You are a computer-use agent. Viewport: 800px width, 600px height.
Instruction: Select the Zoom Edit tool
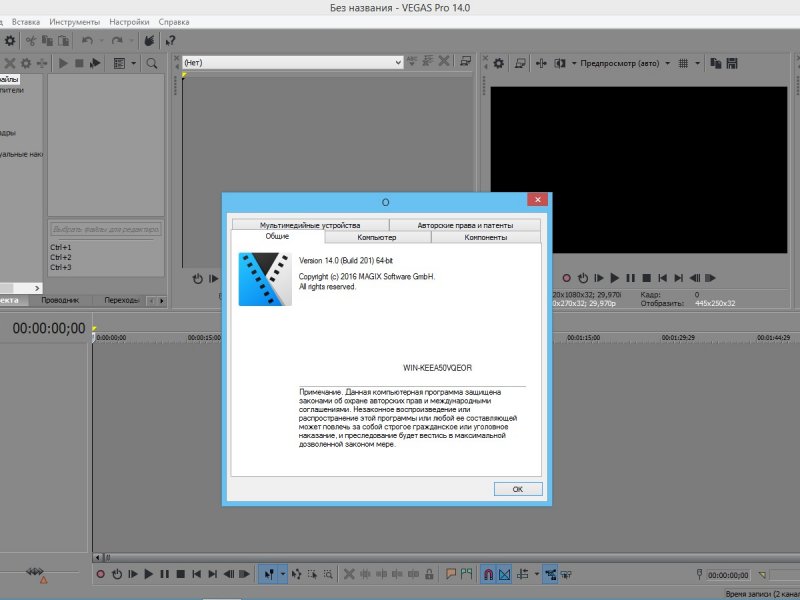point(328,574)
